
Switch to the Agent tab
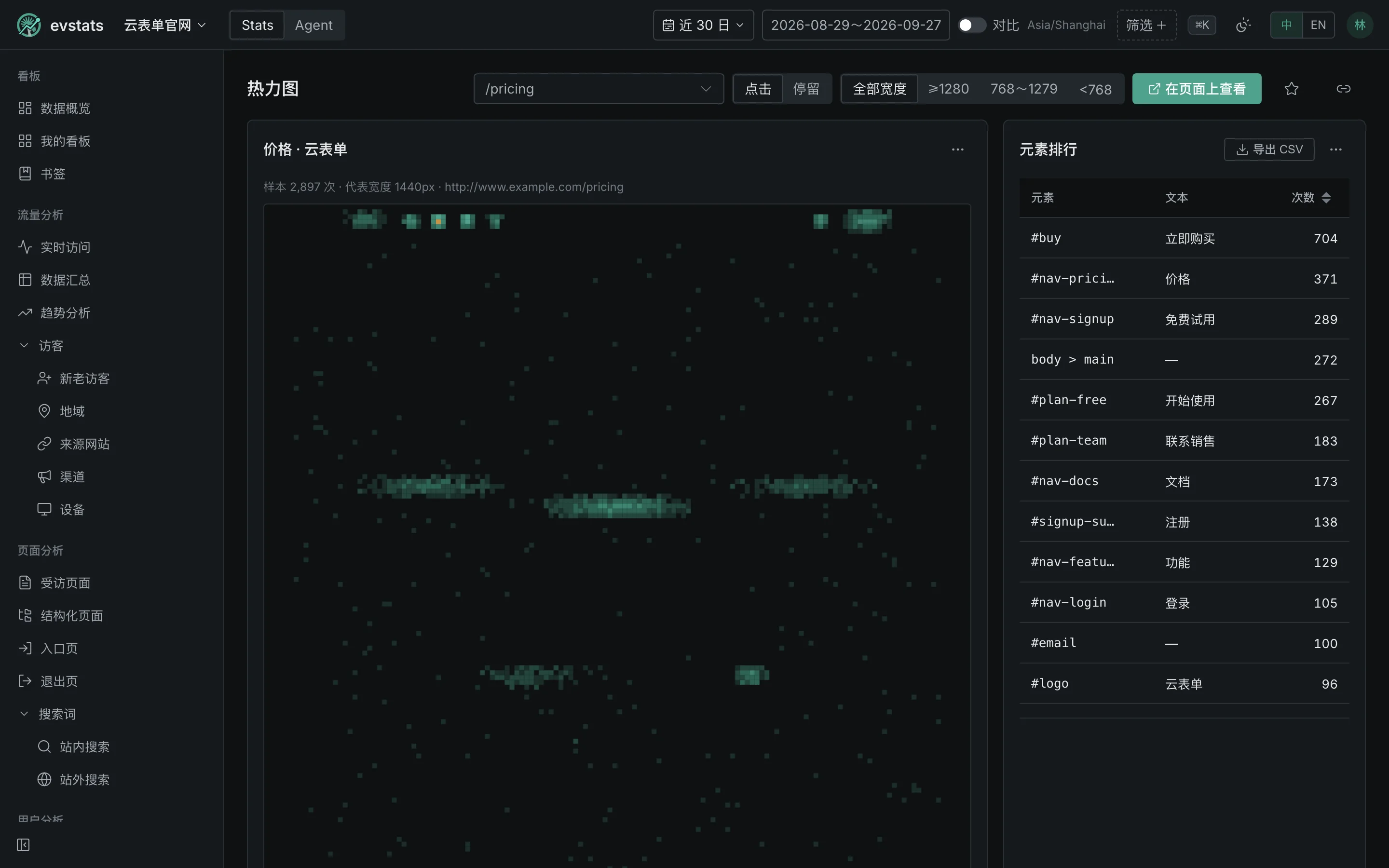313,25
